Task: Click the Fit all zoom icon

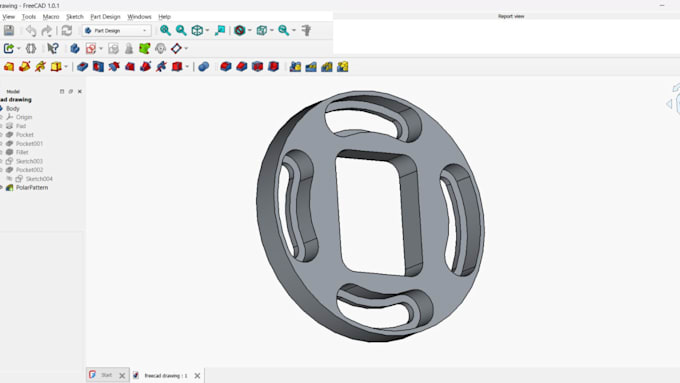Action: coord(165,30)
